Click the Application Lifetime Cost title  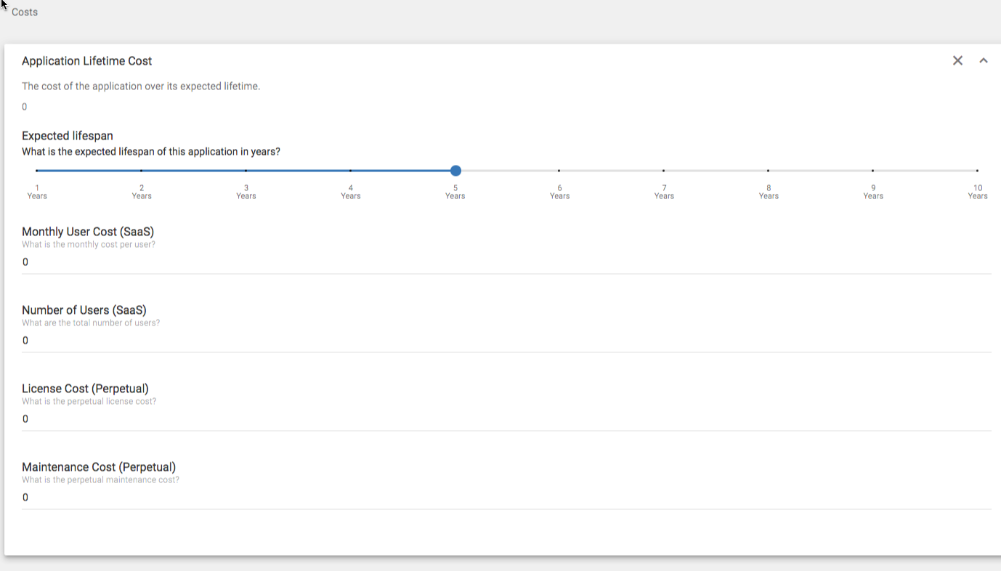[x=87, y=61]
